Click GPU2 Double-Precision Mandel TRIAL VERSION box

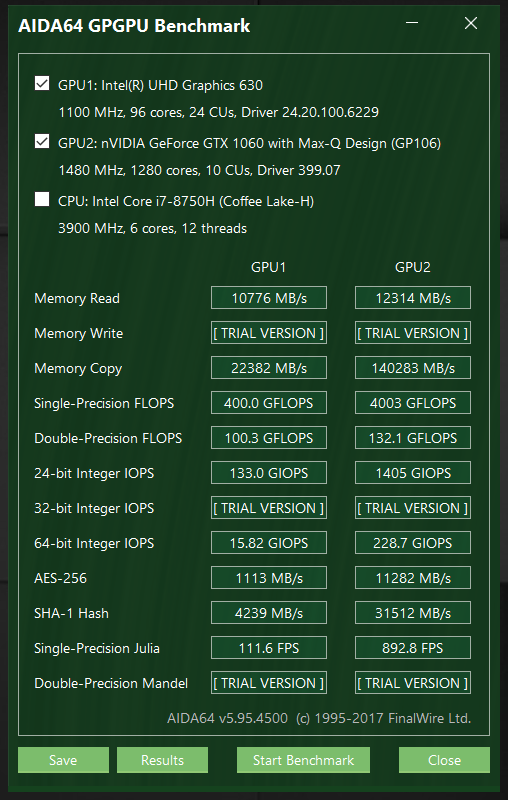pyautogui.click(x=413, y=683)
